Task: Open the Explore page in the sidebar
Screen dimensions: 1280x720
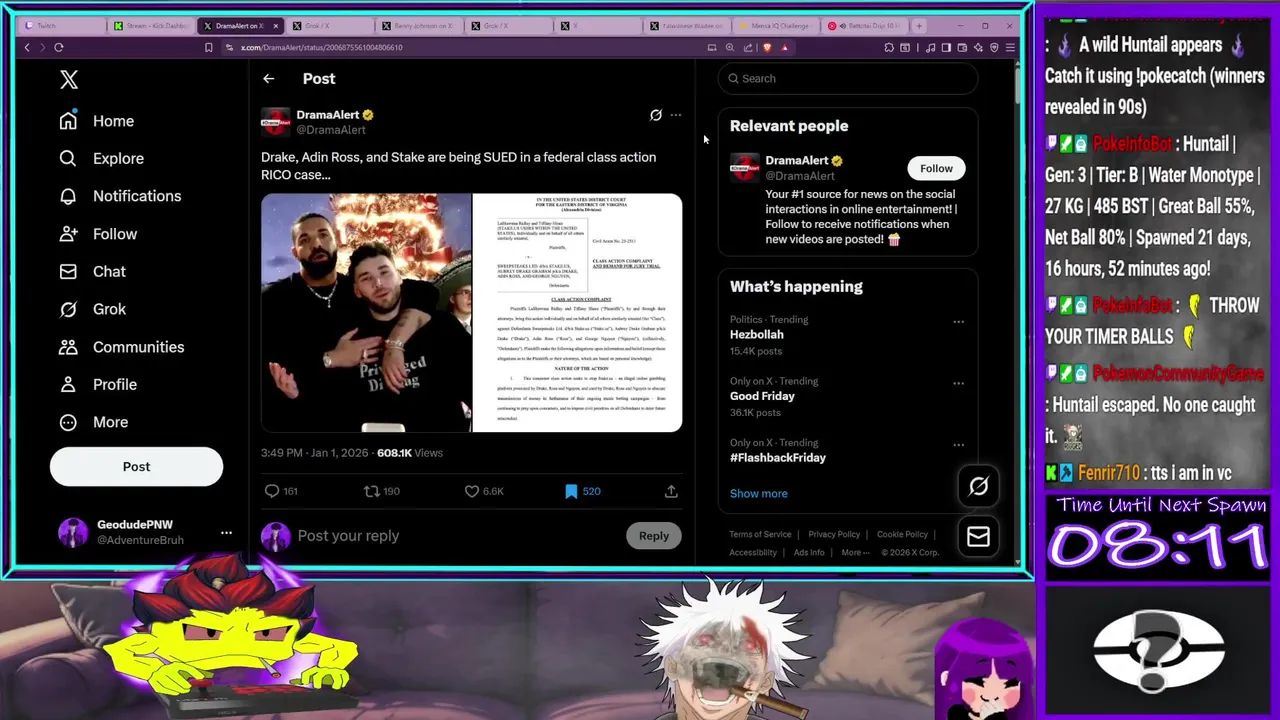Action: tap(101, 158)
